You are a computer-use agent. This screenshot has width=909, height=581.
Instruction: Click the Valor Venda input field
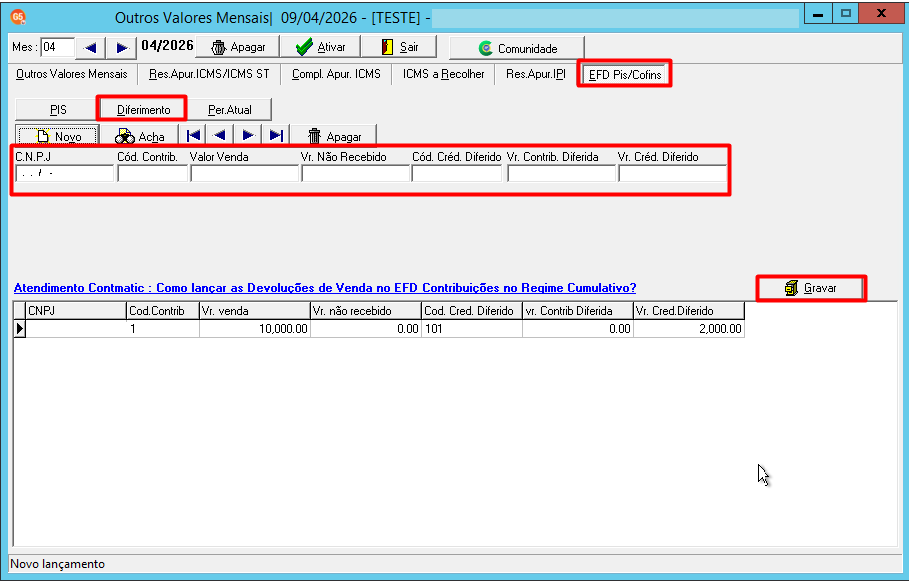point(244,173)
